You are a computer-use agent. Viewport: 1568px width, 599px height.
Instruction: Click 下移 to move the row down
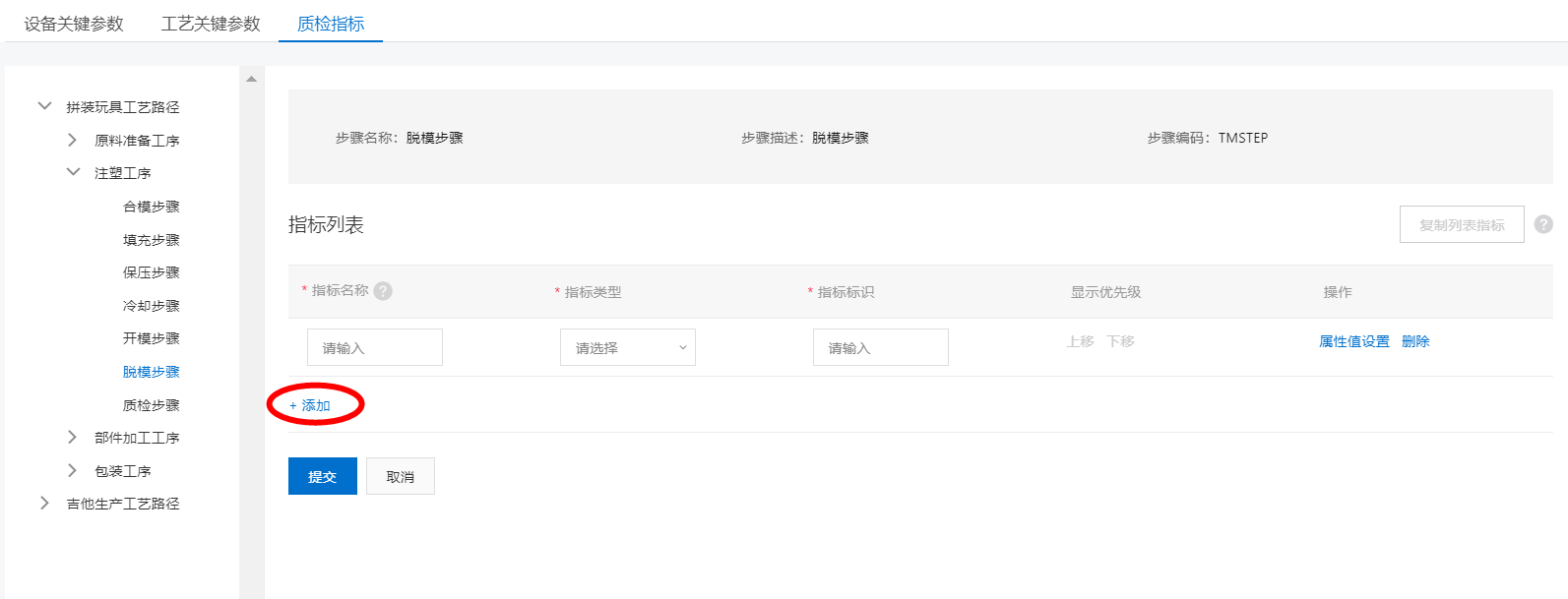(x=1120, y=341)
